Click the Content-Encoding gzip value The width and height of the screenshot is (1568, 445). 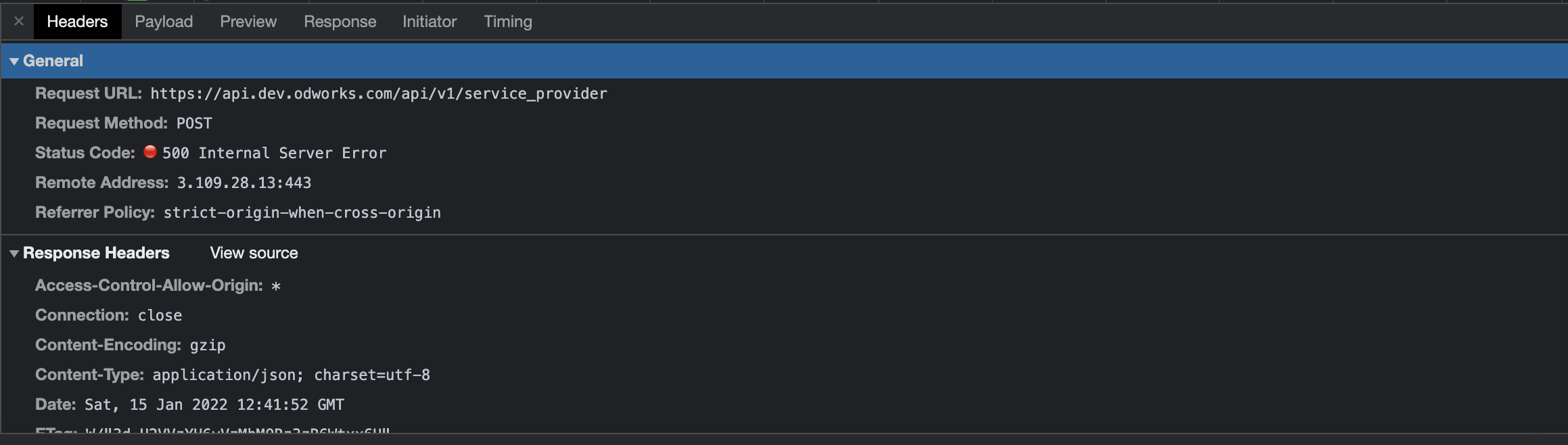coord(207,346)
